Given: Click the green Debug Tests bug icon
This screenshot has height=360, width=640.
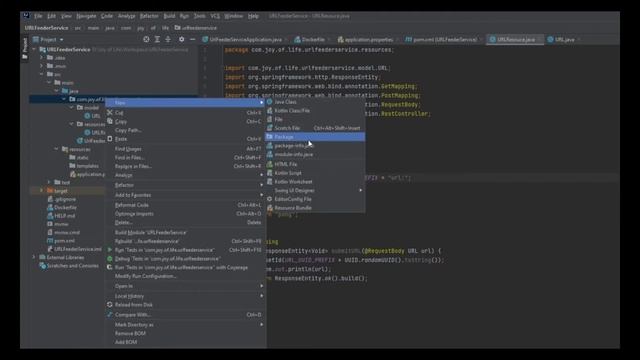Looking at the screenshot, I should pos(110,258).
